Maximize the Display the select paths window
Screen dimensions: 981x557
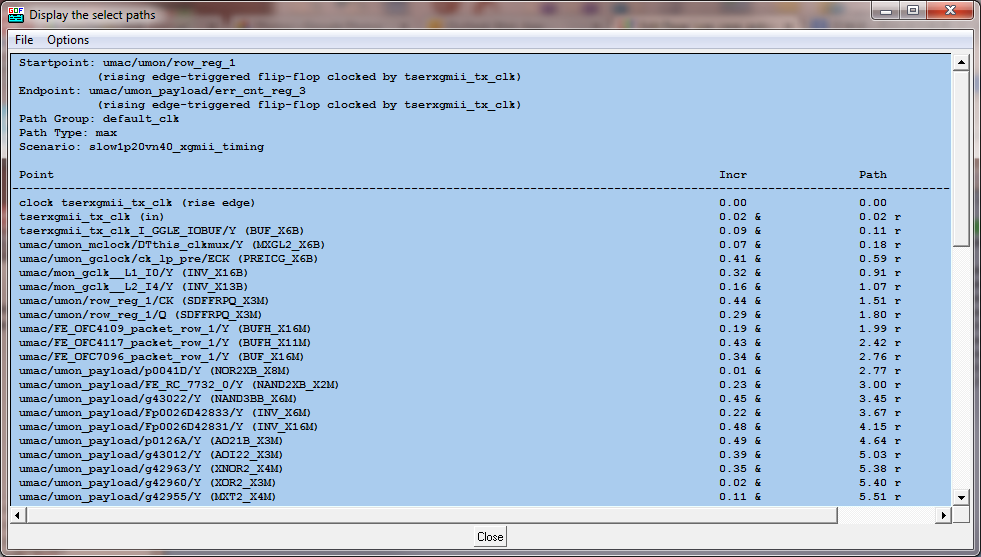point(913,11)
